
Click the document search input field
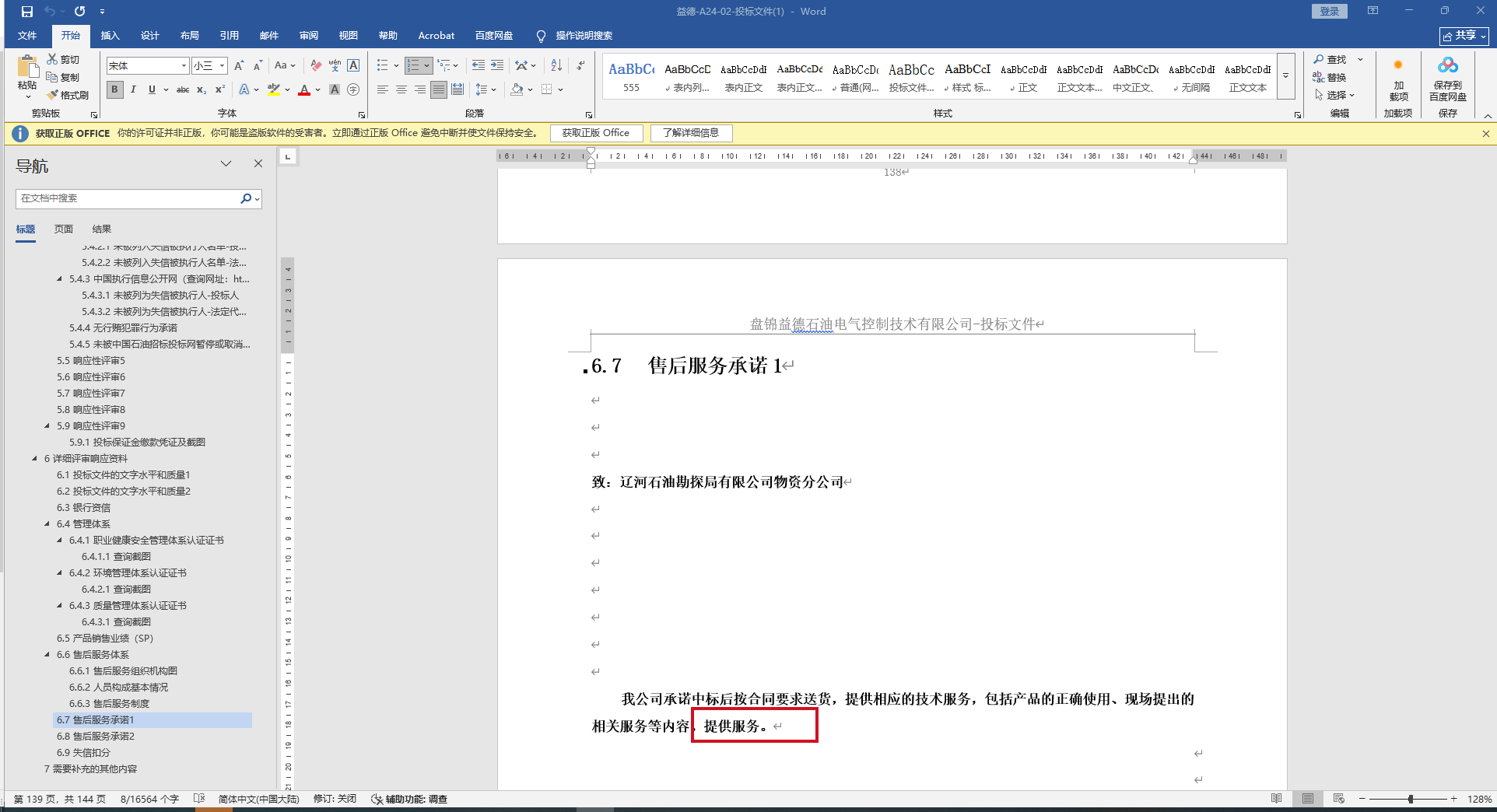click(x=128, y=198)
